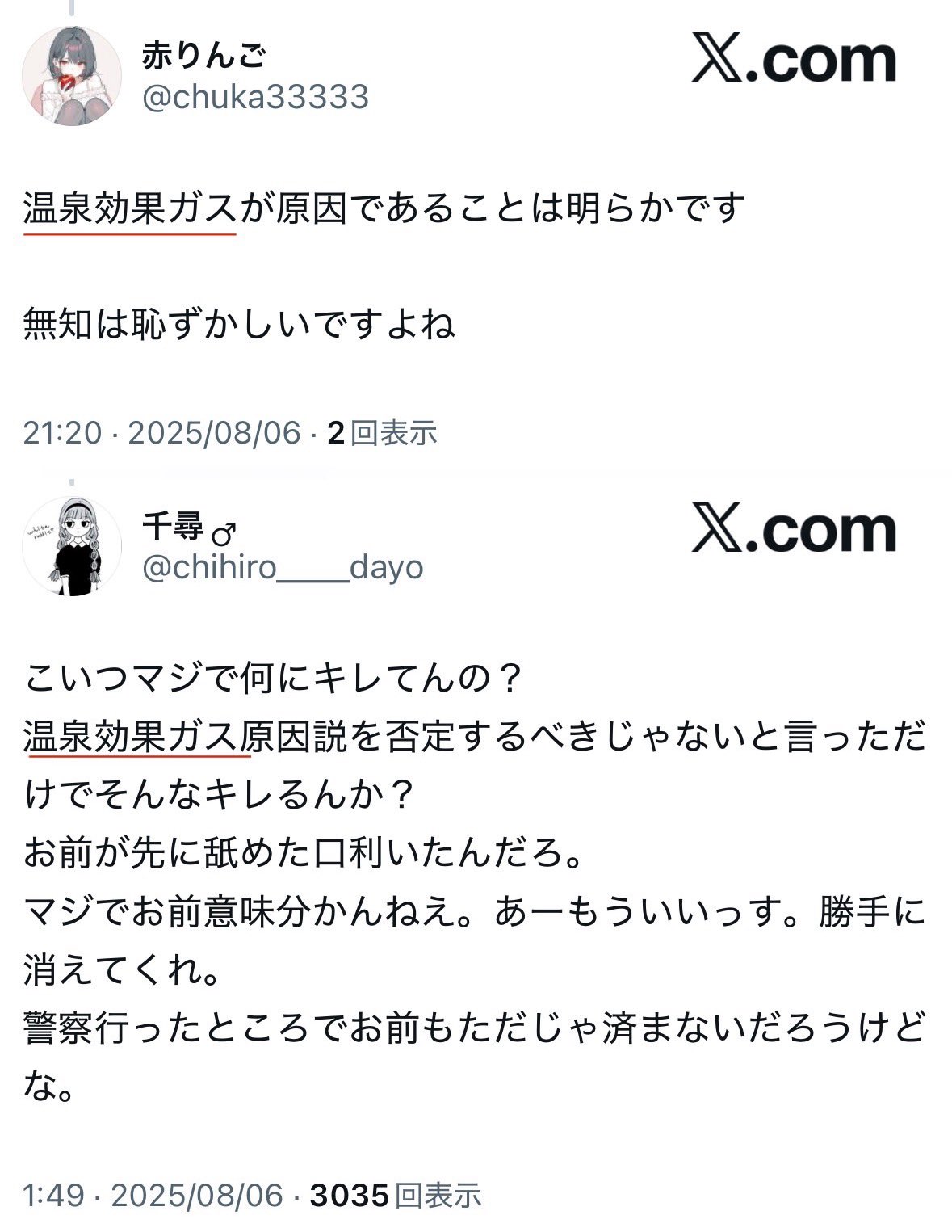
Task: Open the 1:49 · 2025/08/06 timestamp
Action: click(x=153, y=1195)
